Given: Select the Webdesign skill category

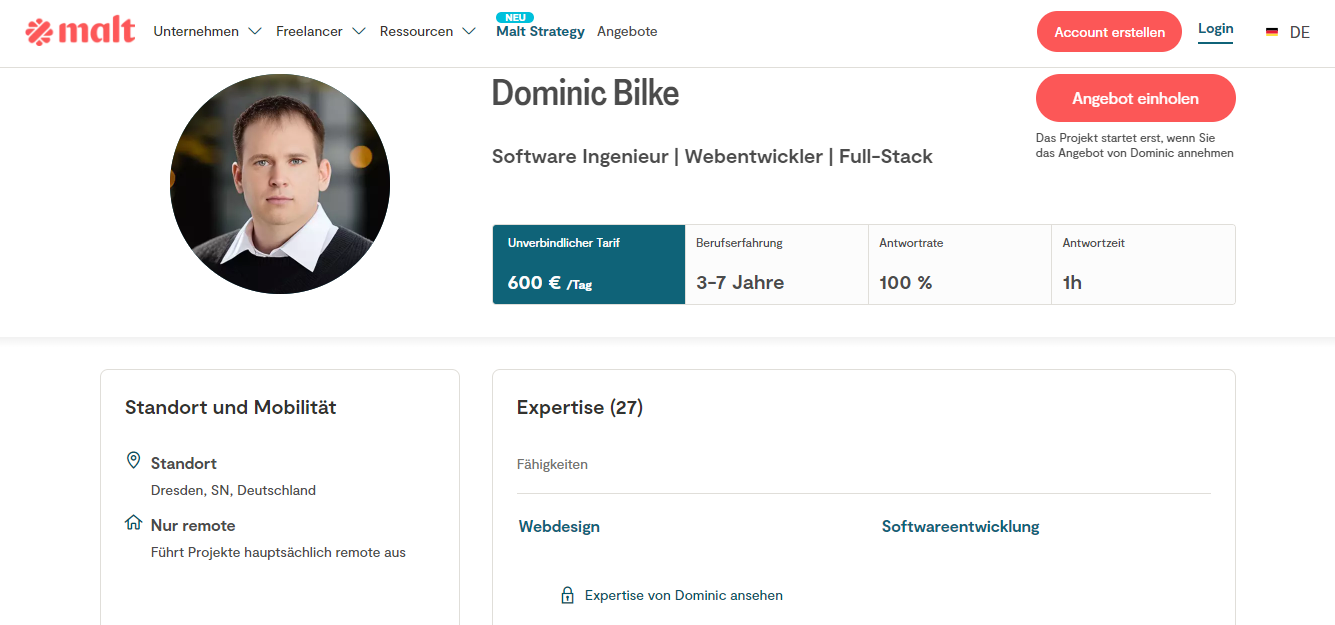Looking at the screenshot, I should pyautogui.click(x=559, y=526).
